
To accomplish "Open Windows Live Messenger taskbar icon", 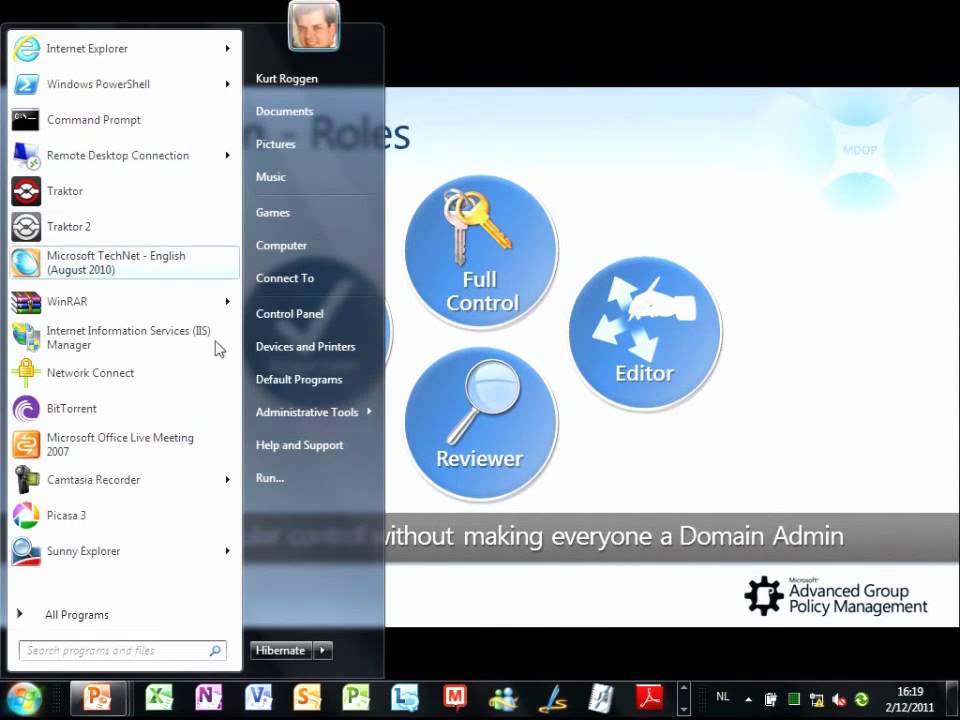I will 503,699.
